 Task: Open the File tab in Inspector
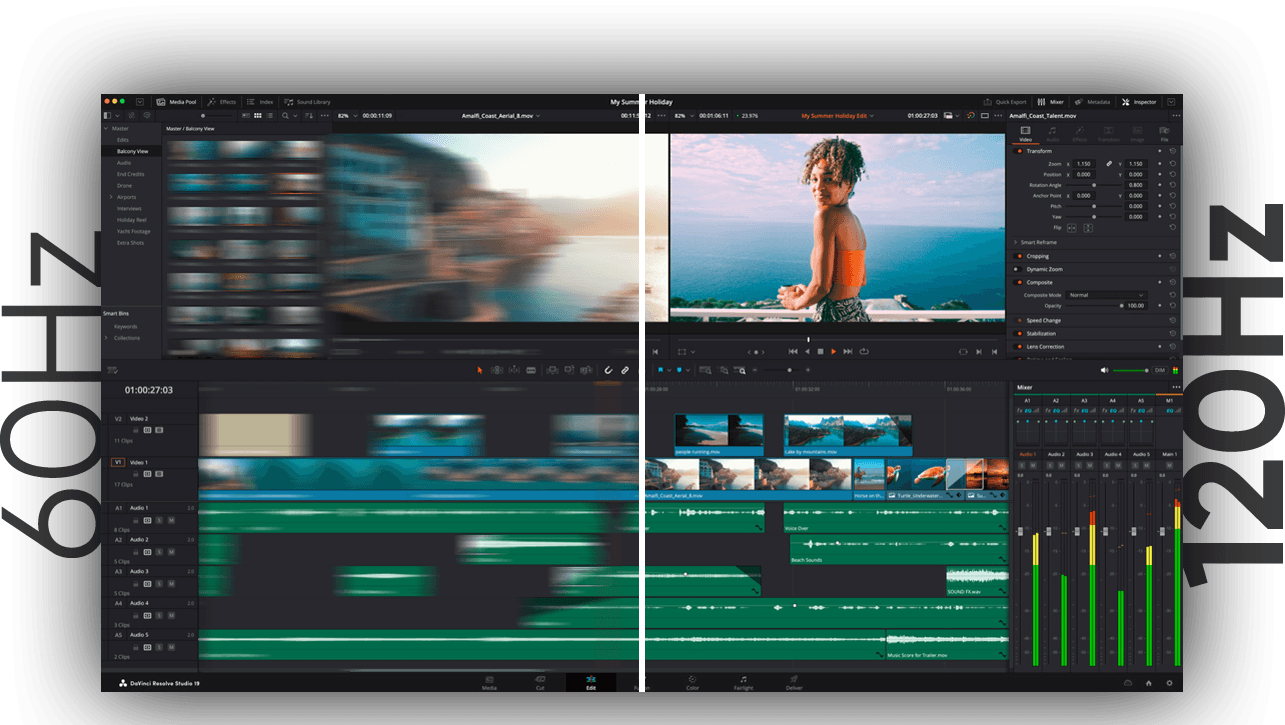(x=1164, y=133)
